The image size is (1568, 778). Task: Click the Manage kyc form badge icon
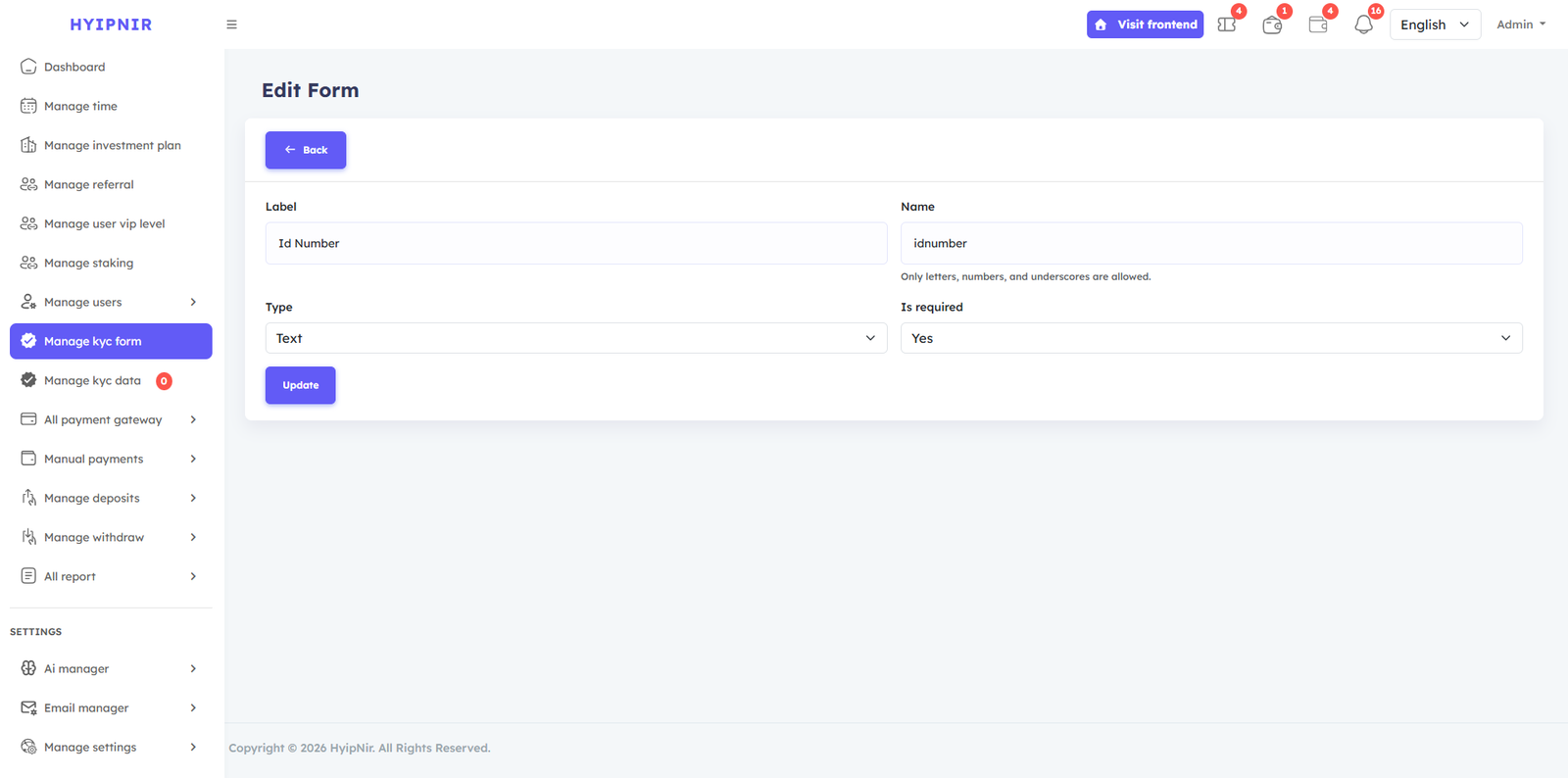tap(28, 341)
